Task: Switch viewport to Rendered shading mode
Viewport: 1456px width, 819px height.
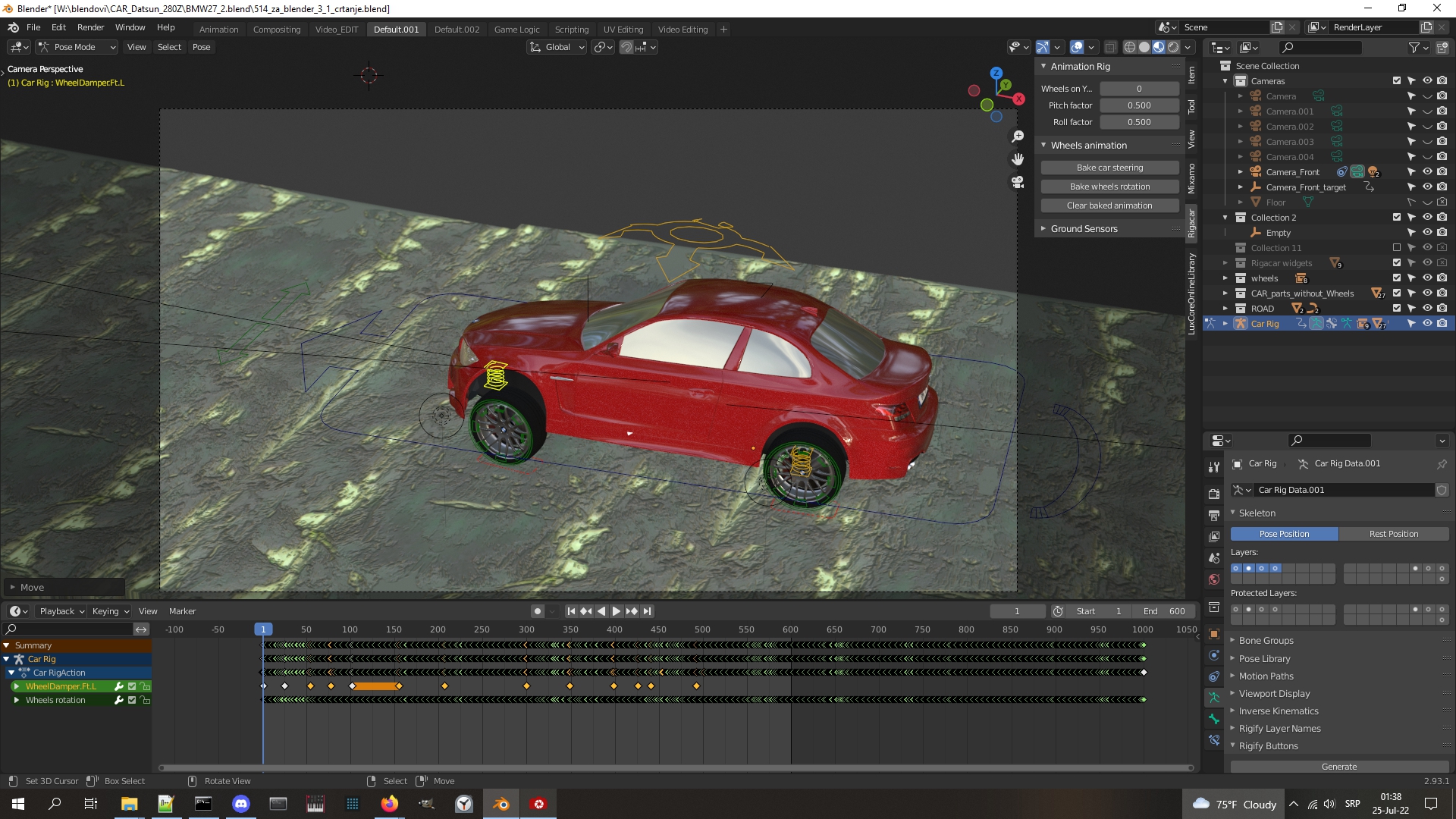Action: (x=1173, y=47)
